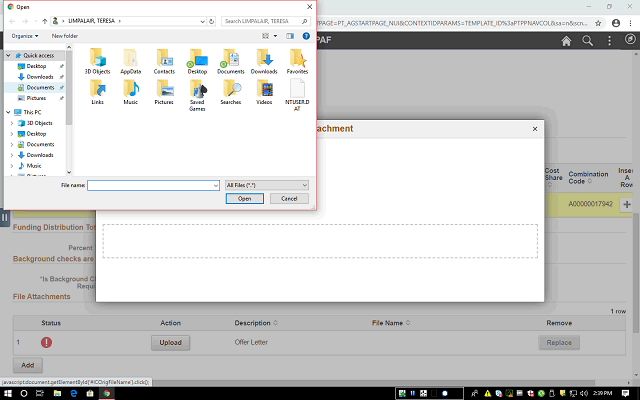Select Downloads under Quick access
Viewport: 640px width, 400px height.
coord(40,77)
